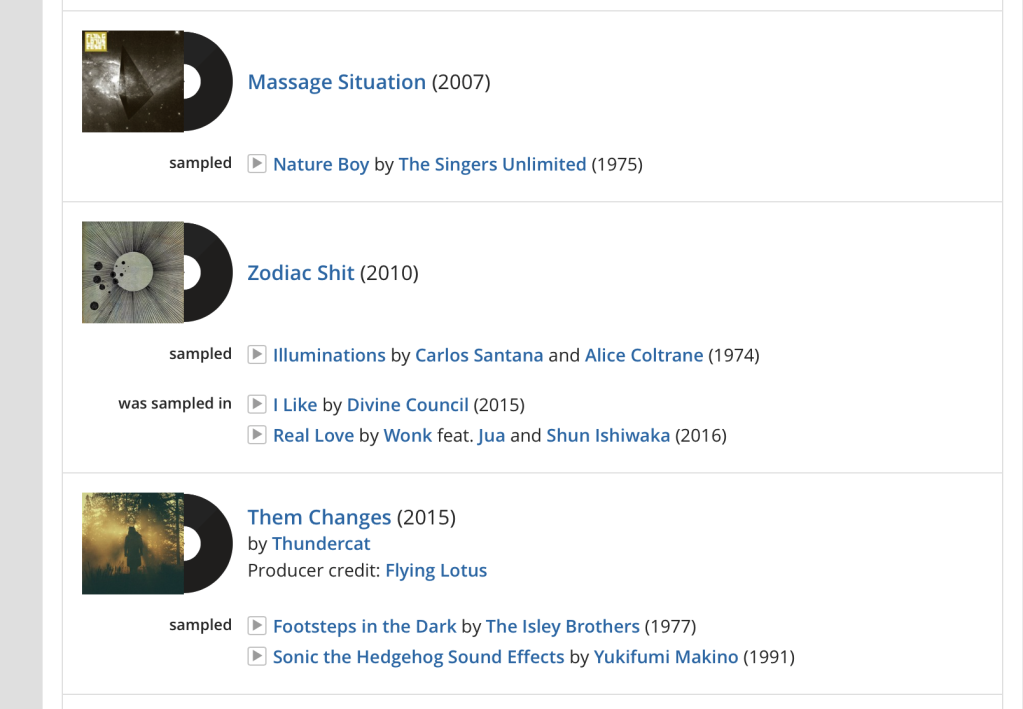The height and width of the screenshot is (709, 1023).
Task: Play the Real Love track preview
Action: point(257,435)
